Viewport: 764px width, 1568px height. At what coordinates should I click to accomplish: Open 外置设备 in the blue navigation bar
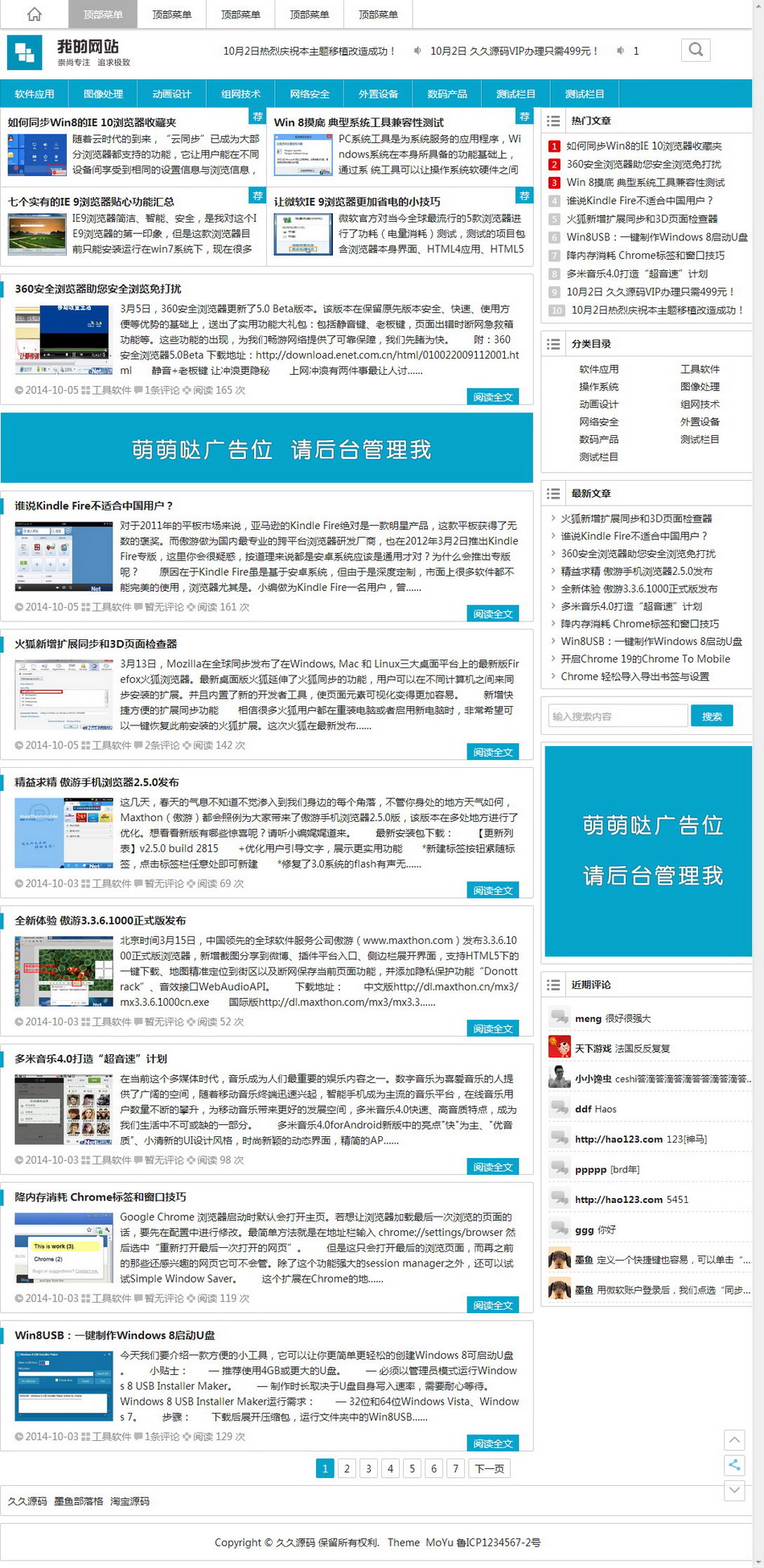(379, 94)
